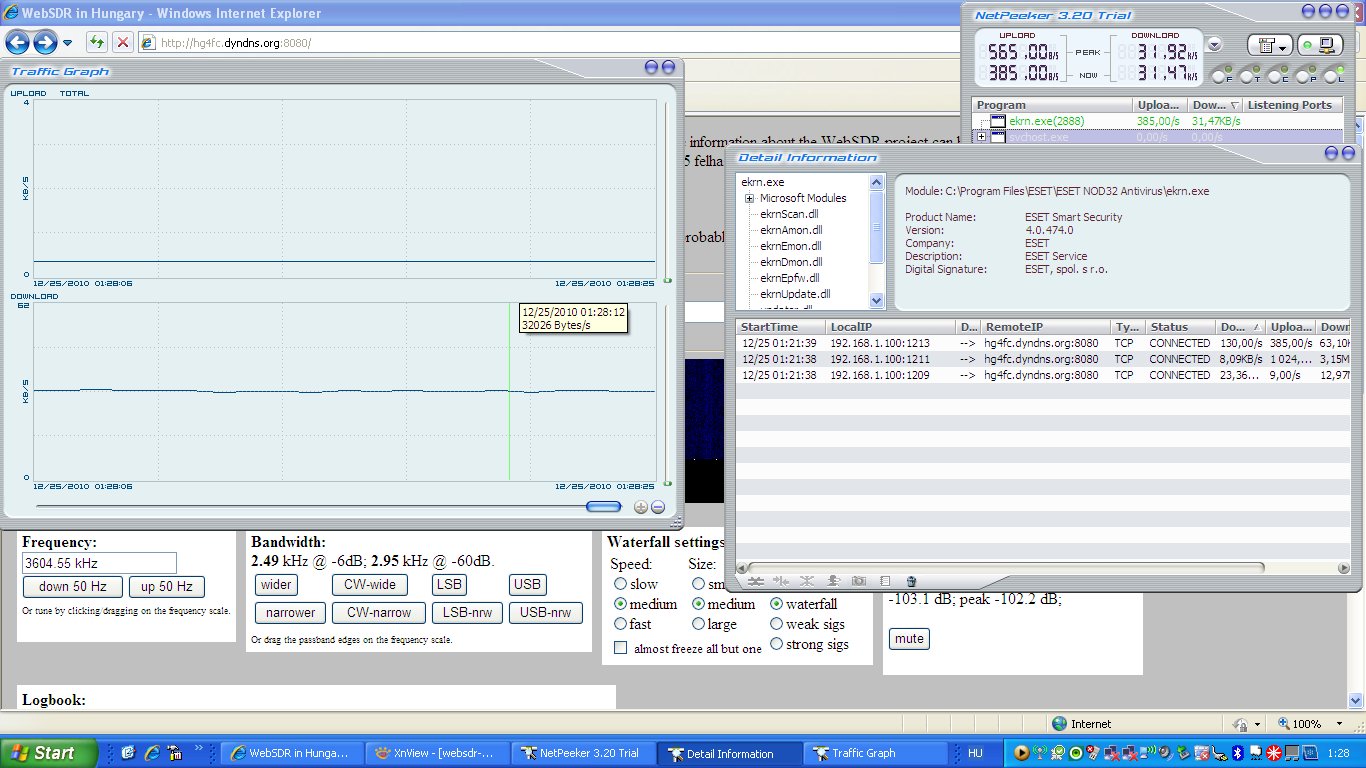Expand the Microsoft Modules tree node
The image size is (1366, 768).
click(x=749, y=198)
